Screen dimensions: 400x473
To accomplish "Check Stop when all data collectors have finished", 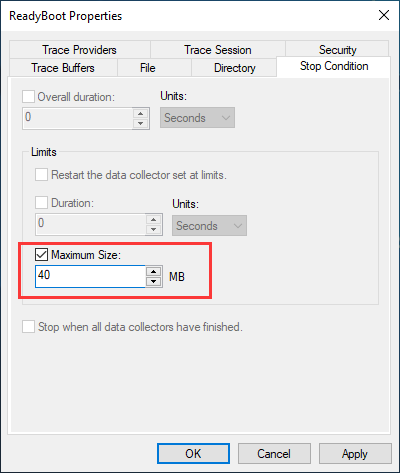I will (x=28, y=326).
